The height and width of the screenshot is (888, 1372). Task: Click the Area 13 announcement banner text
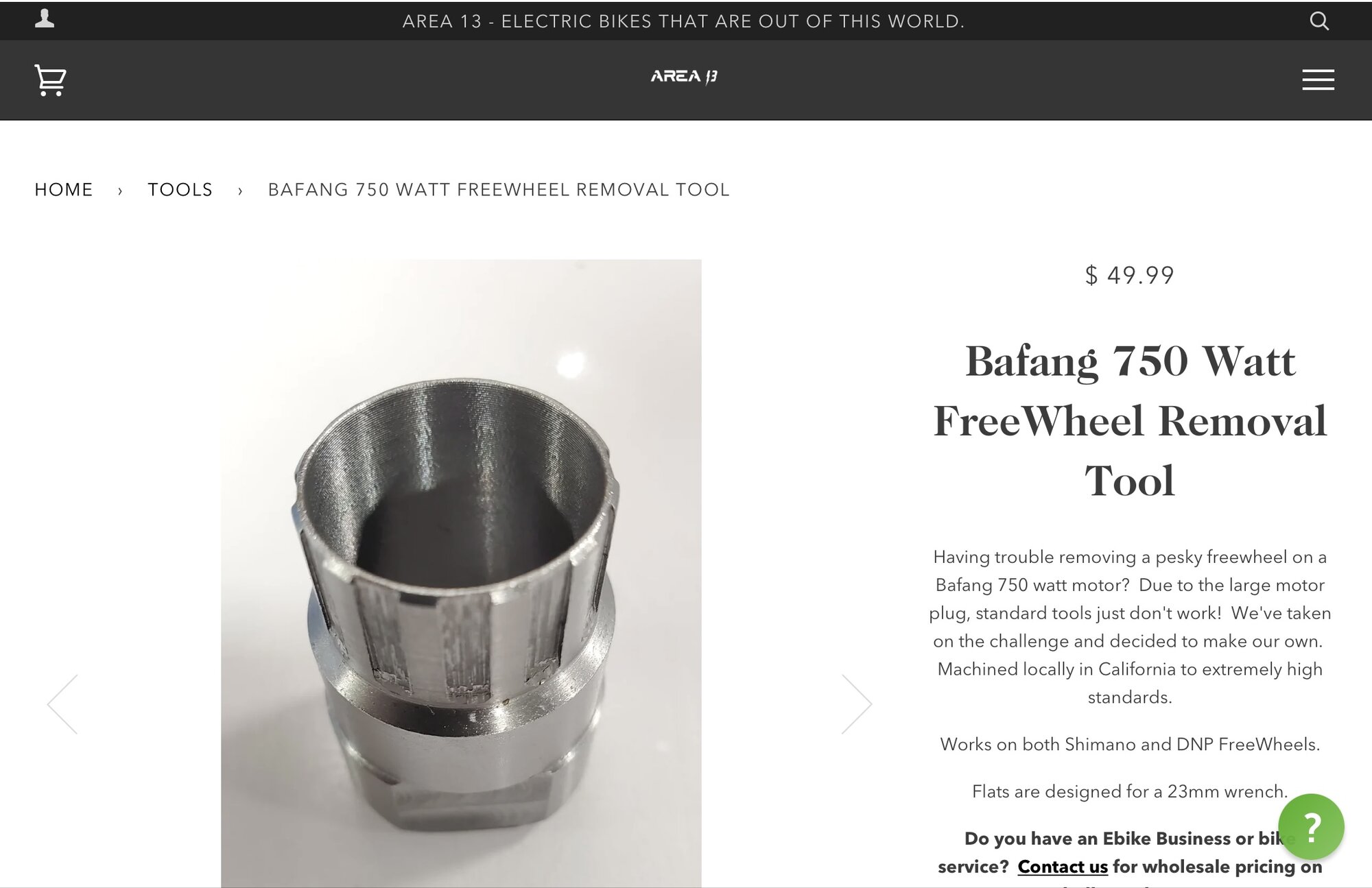(683, 21)
